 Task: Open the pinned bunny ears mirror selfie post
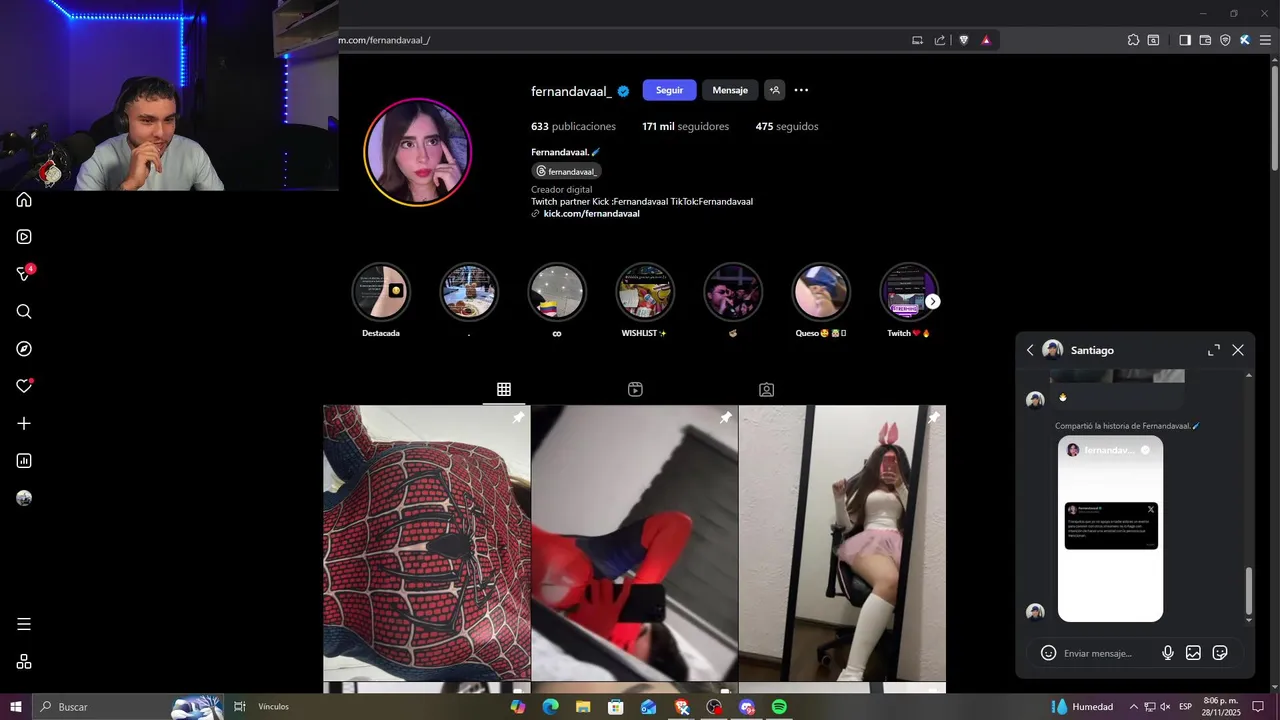click(x=842, y=543)
